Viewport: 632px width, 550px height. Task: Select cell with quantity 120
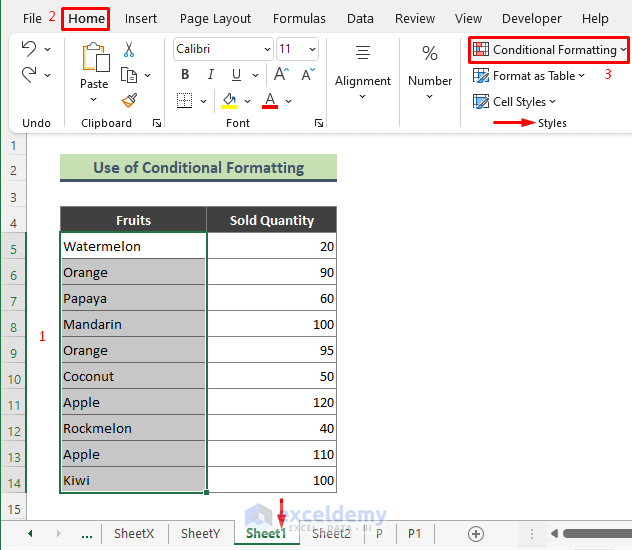click(x=272, y=402)
